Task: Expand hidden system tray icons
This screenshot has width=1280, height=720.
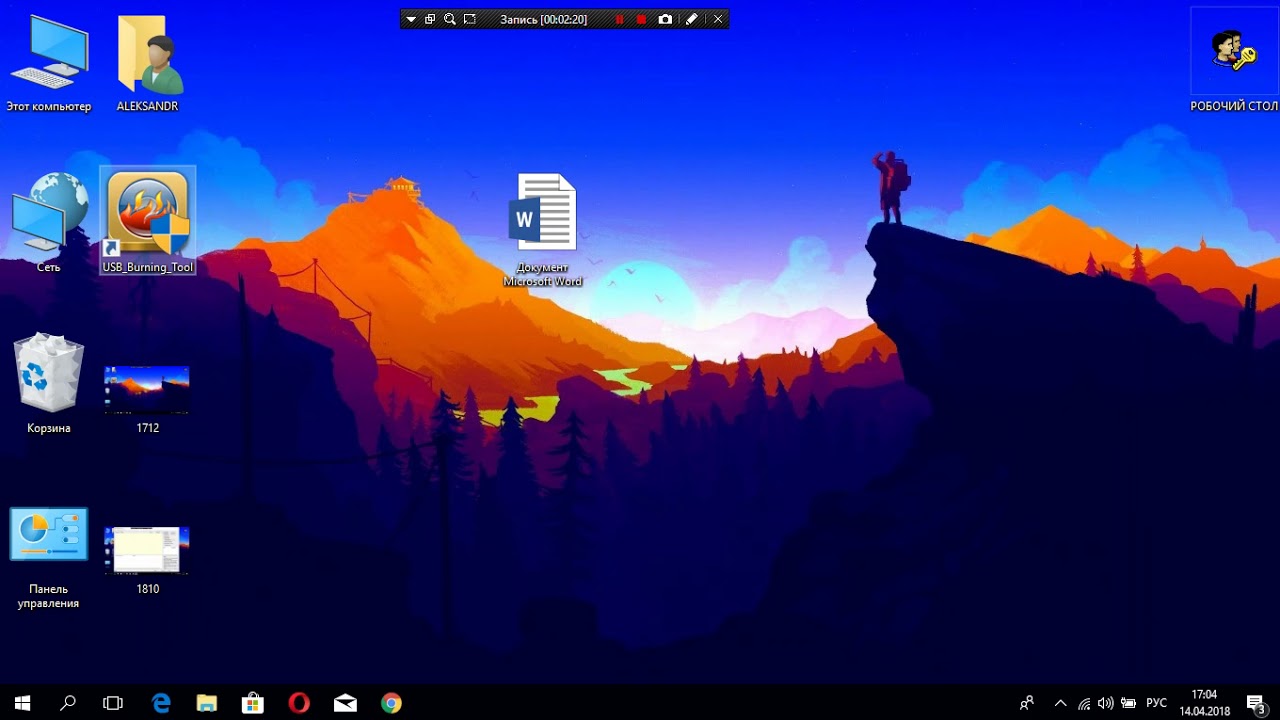Action: click(1061, 703)
